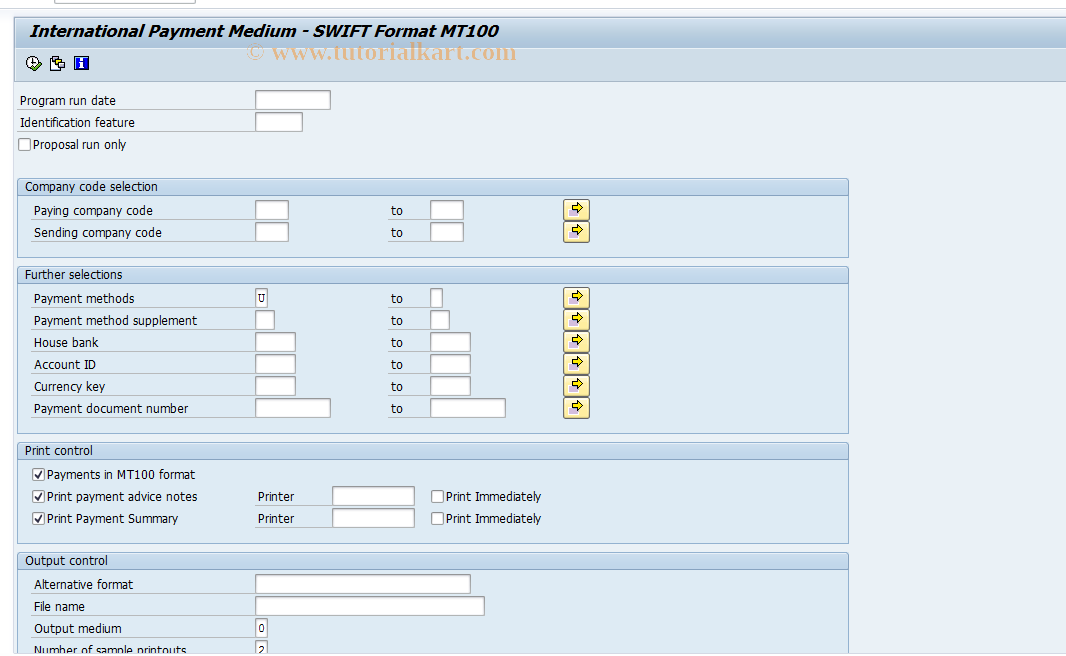Screen dimensions: 1066x656
Task: Click House bank to field
Action: pos(450,342)
